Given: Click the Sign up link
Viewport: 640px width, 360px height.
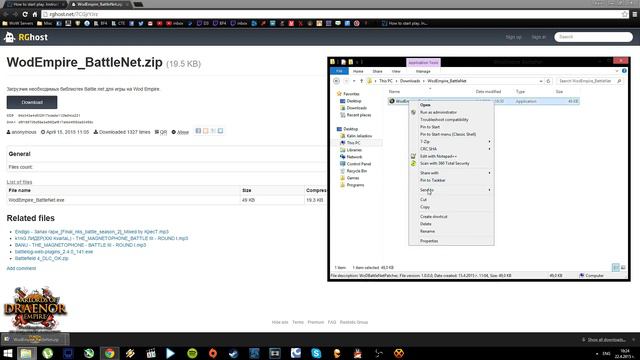Looking at the screenshot, I should pos(513,37).
